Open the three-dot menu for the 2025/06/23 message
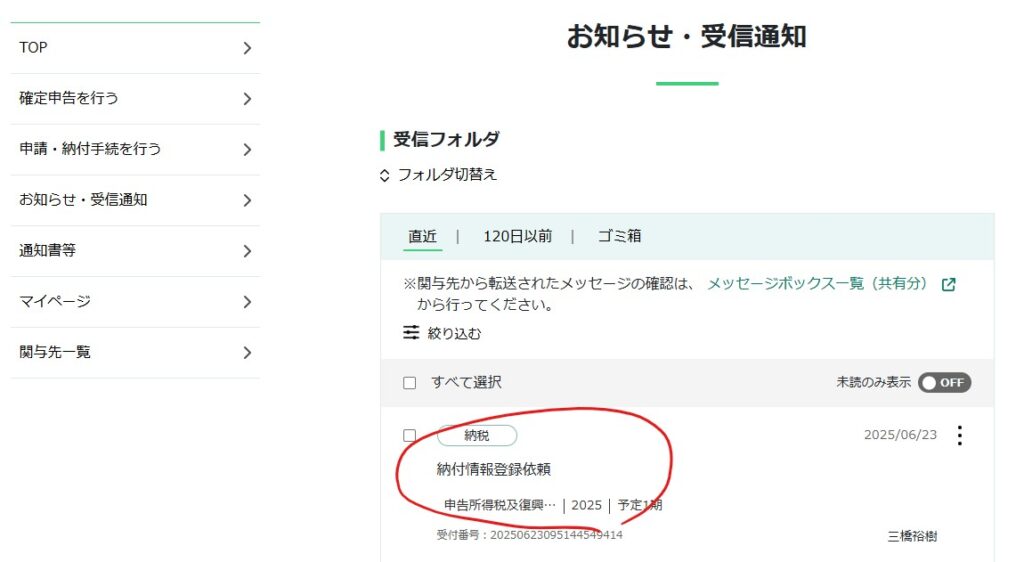 pyautogui.click(x=959, y=435)
